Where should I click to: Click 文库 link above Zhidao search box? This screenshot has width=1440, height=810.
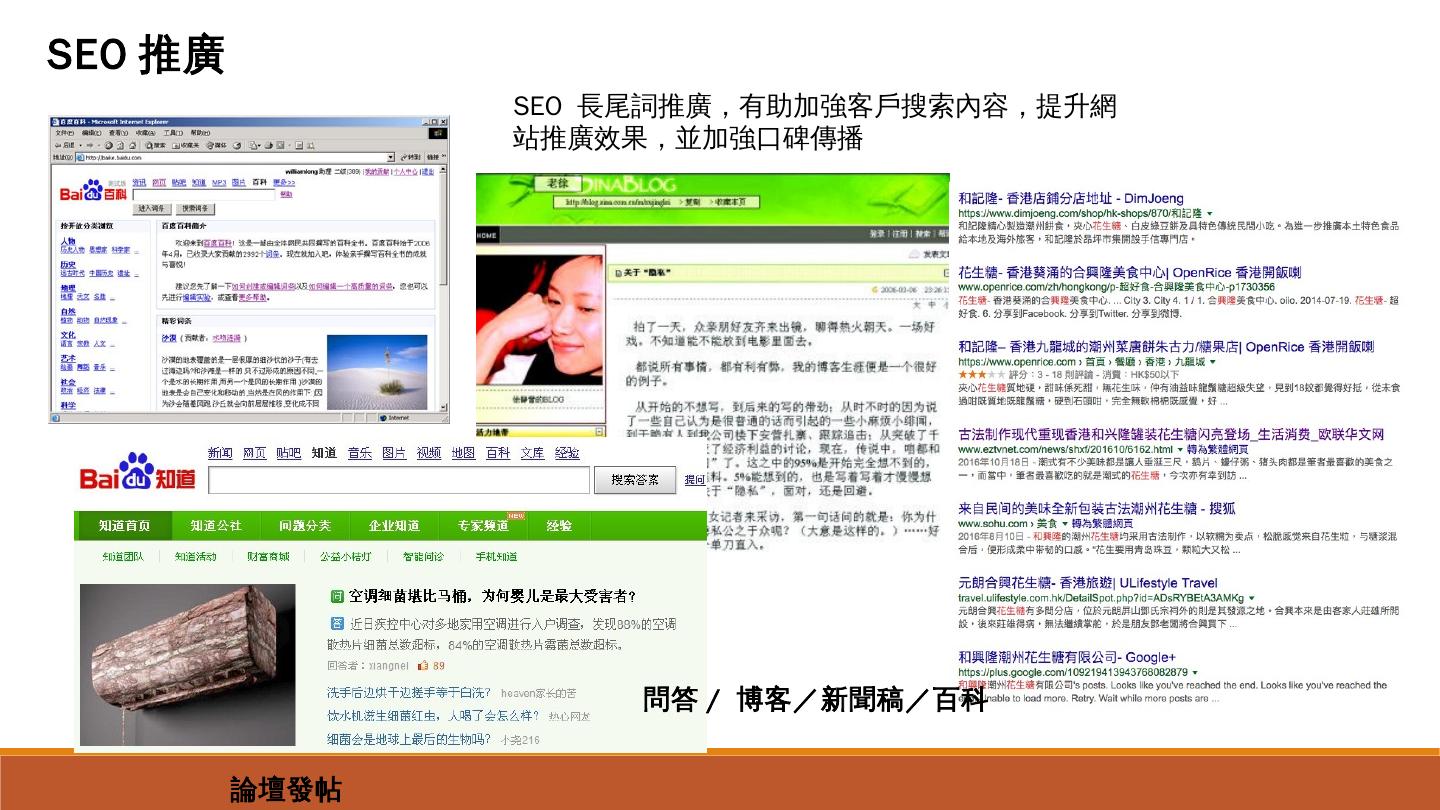532,453
